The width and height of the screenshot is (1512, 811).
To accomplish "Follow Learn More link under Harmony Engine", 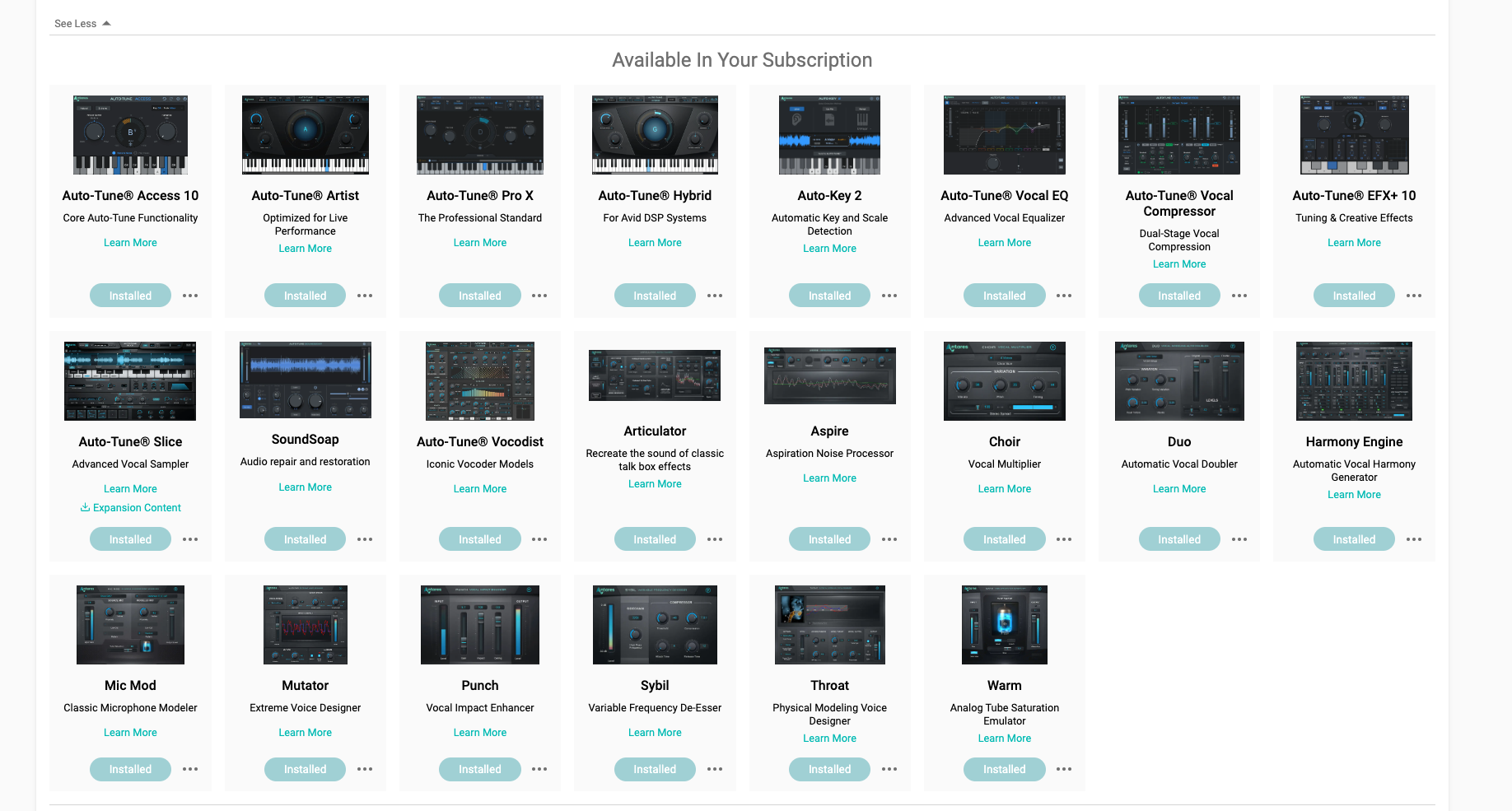I will click(1354, 495).
